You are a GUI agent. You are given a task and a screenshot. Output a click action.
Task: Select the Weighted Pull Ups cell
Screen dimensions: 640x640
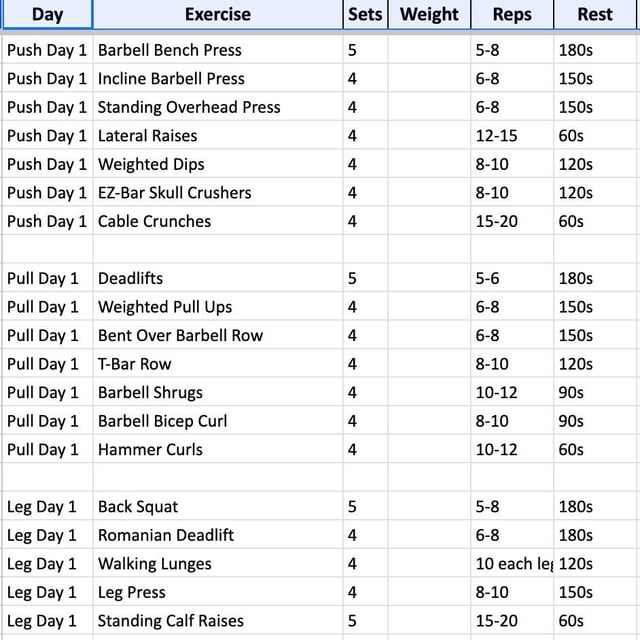[x=218, y=307]
